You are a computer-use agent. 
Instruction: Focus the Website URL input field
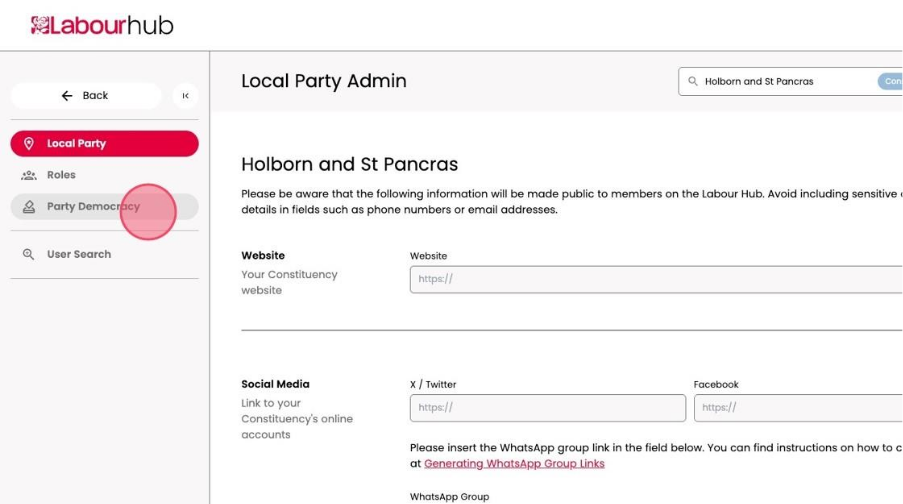(x=655, y=280)
